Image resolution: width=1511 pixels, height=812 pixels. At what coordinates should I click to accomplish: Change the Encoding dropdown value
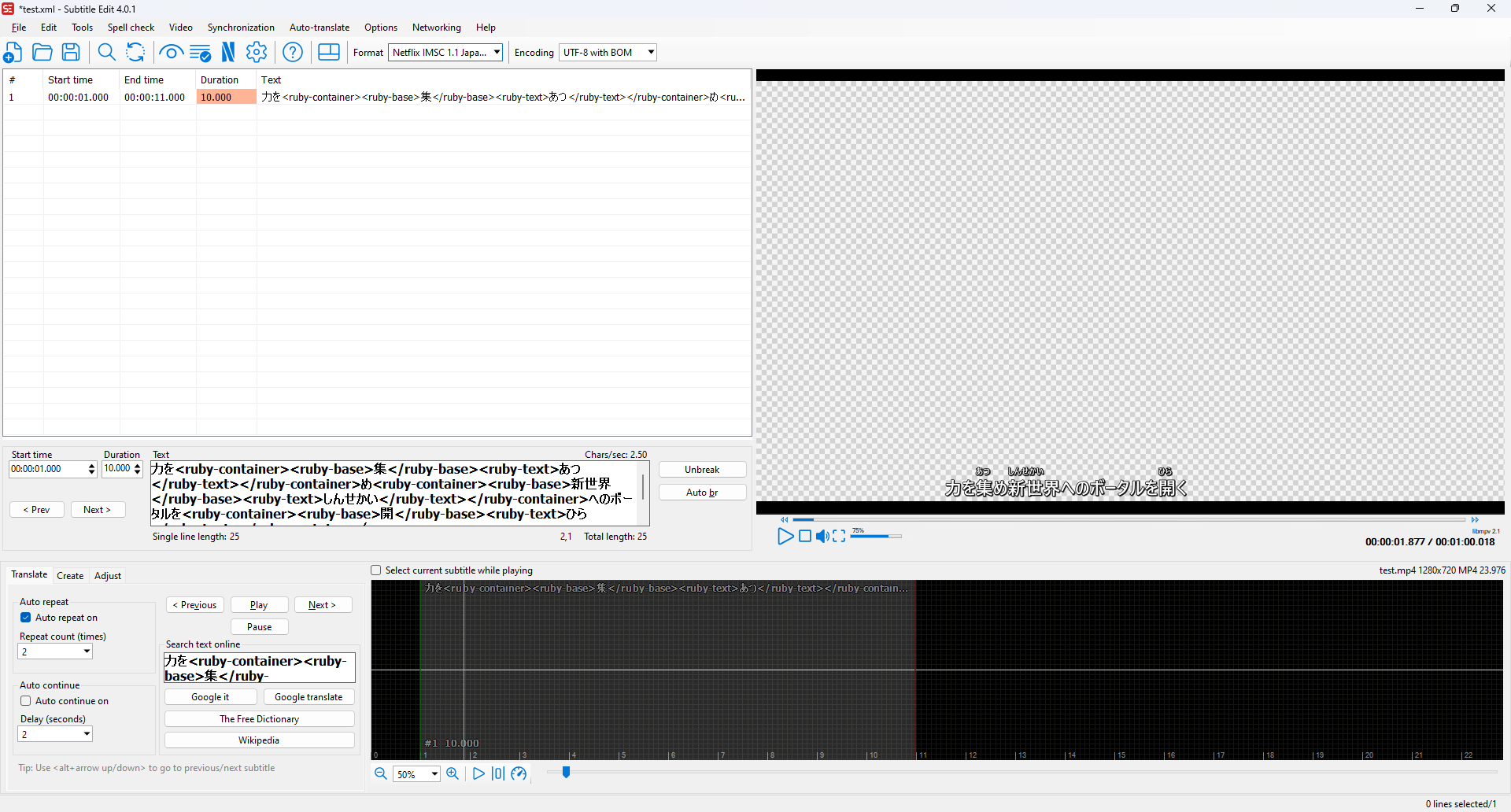(647, 52)
